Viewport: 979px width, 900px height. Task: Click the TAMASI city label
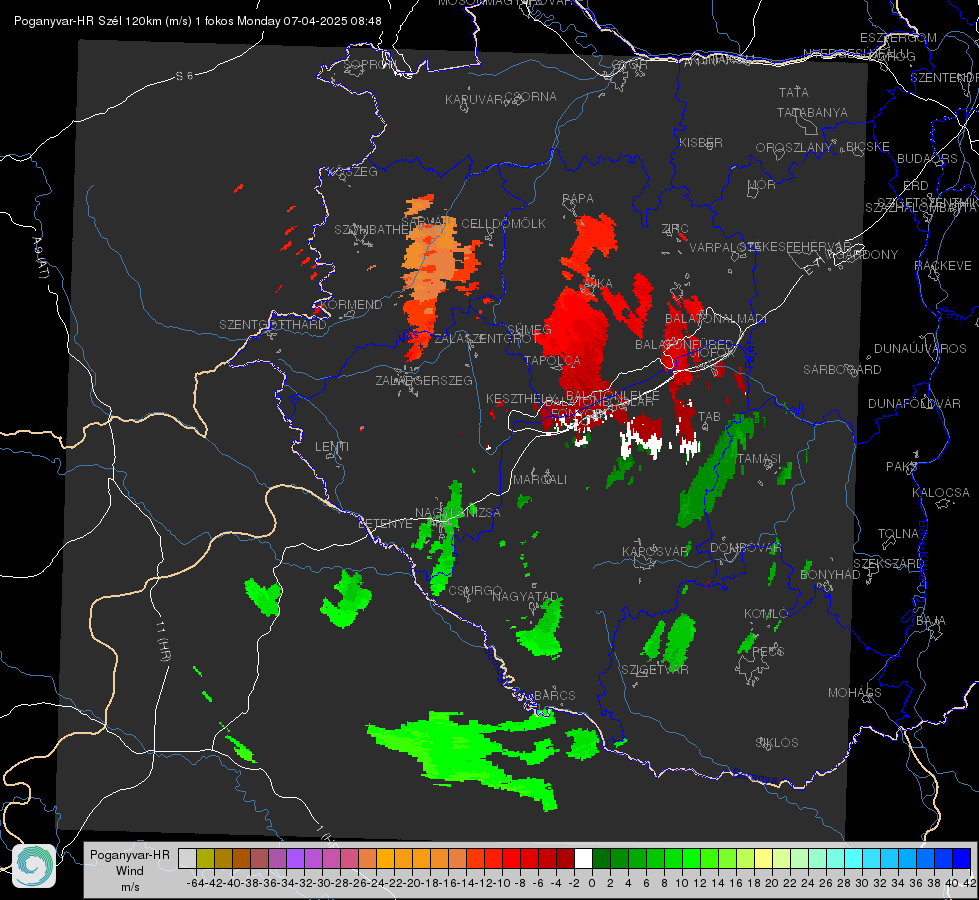pyautogui.click(x=759, y=458)
